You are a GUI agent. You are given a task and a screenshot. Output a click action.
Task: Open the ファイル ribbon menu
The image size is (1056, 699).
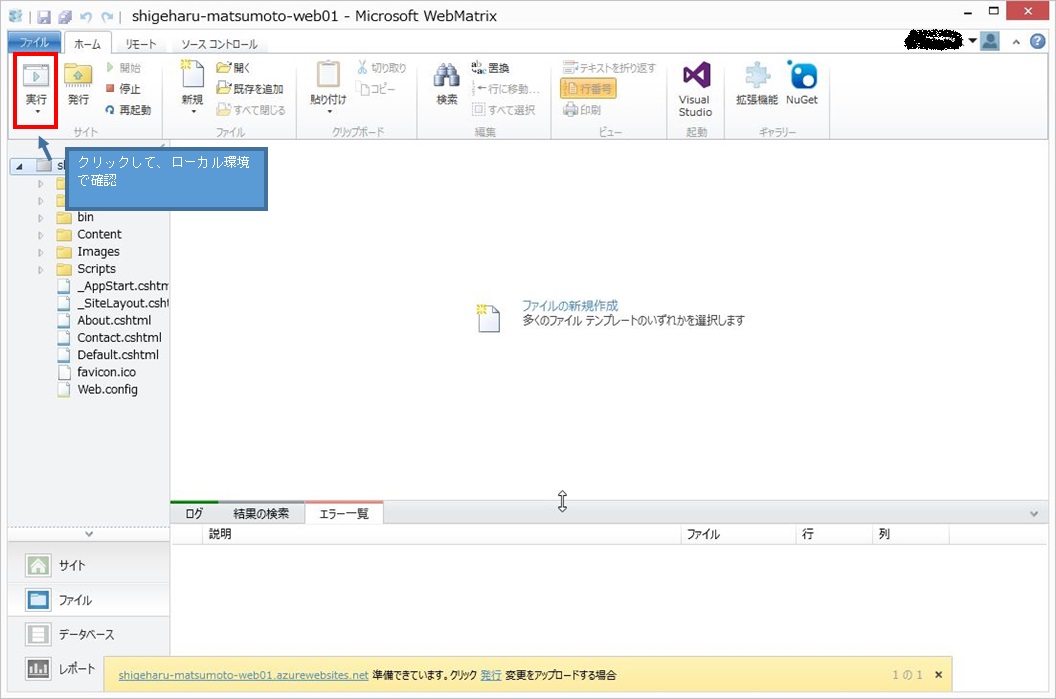pyautogui.click(x=34, y=42)
